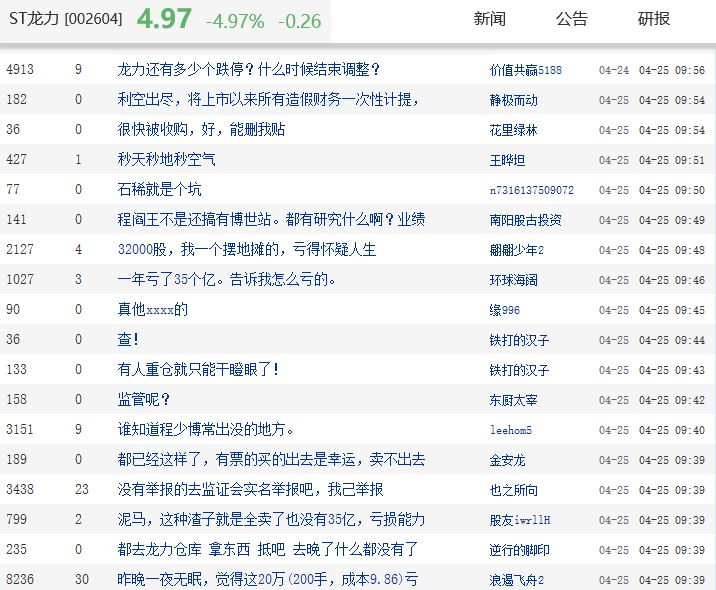This screenshot has width=716, height=590.
Task: Open post 谁知道程少博常出没的地方
Action: click(x=205, y=430)
